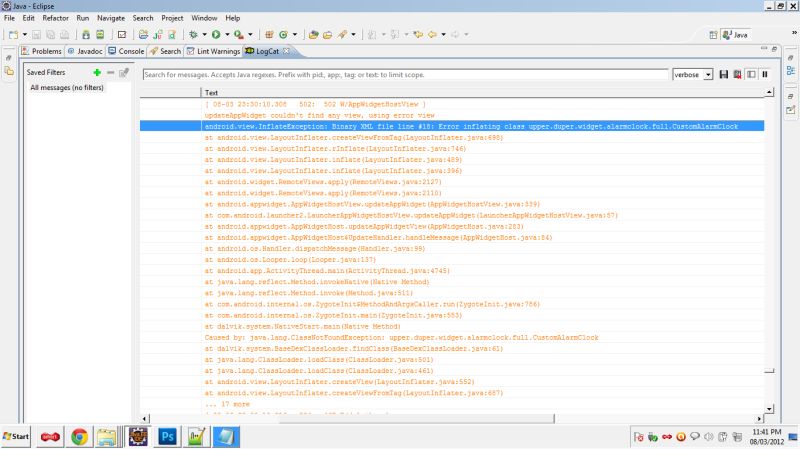Open the Android Virtual Device Manager icon
Viewport: 800px width, 449px height.
click(x=100, y=35)
